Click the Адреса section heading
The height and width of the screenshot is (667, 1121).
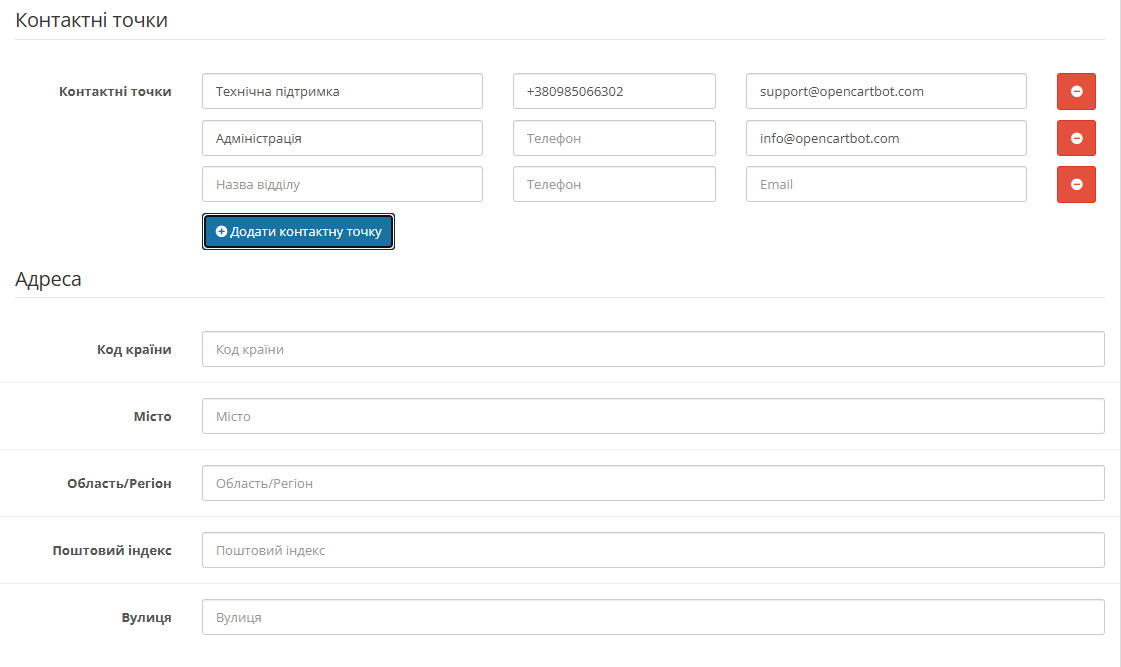(48, 279)
